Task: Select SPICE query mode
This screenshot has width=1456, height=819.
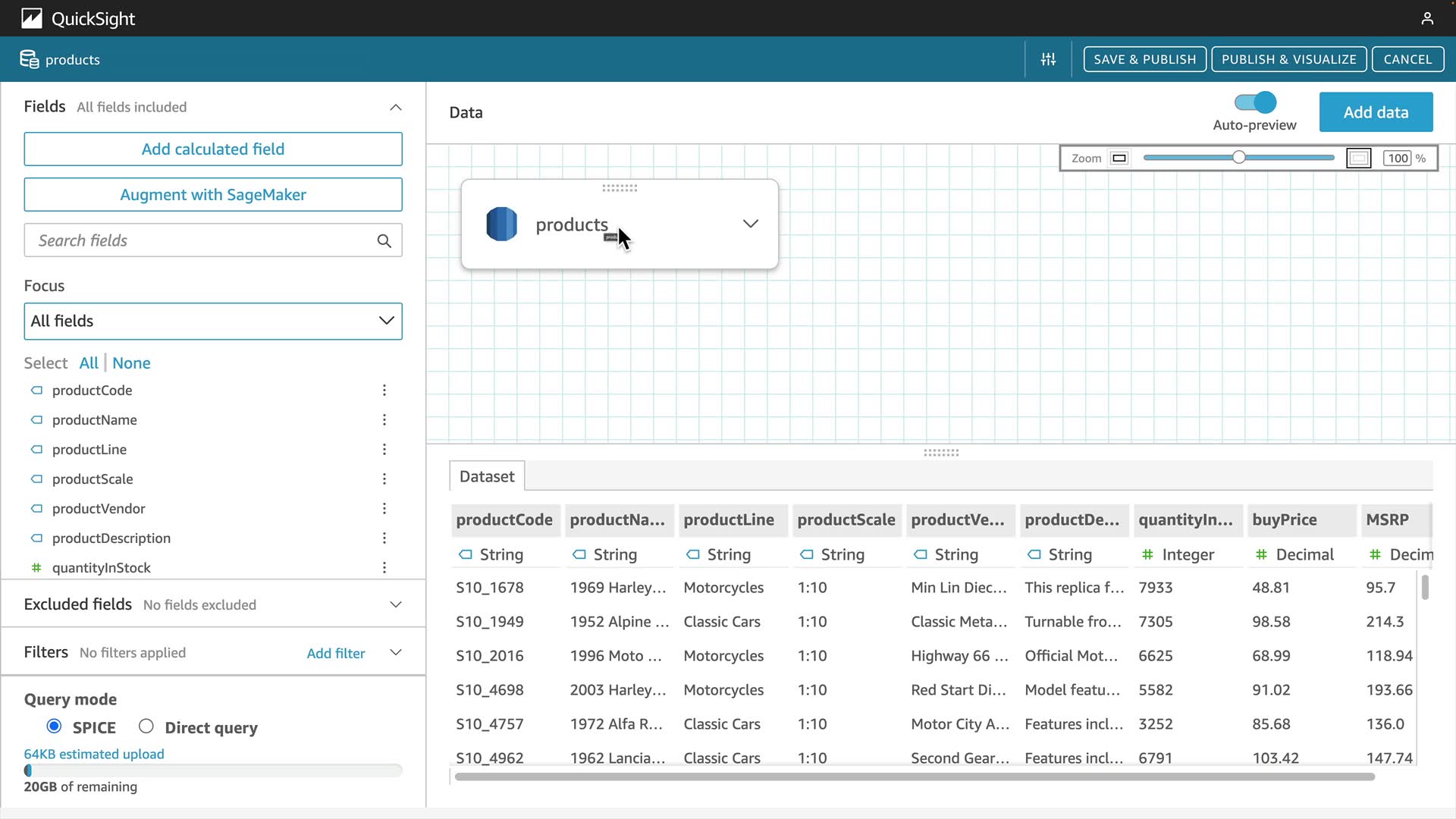Action: click(x=54, y=726)
